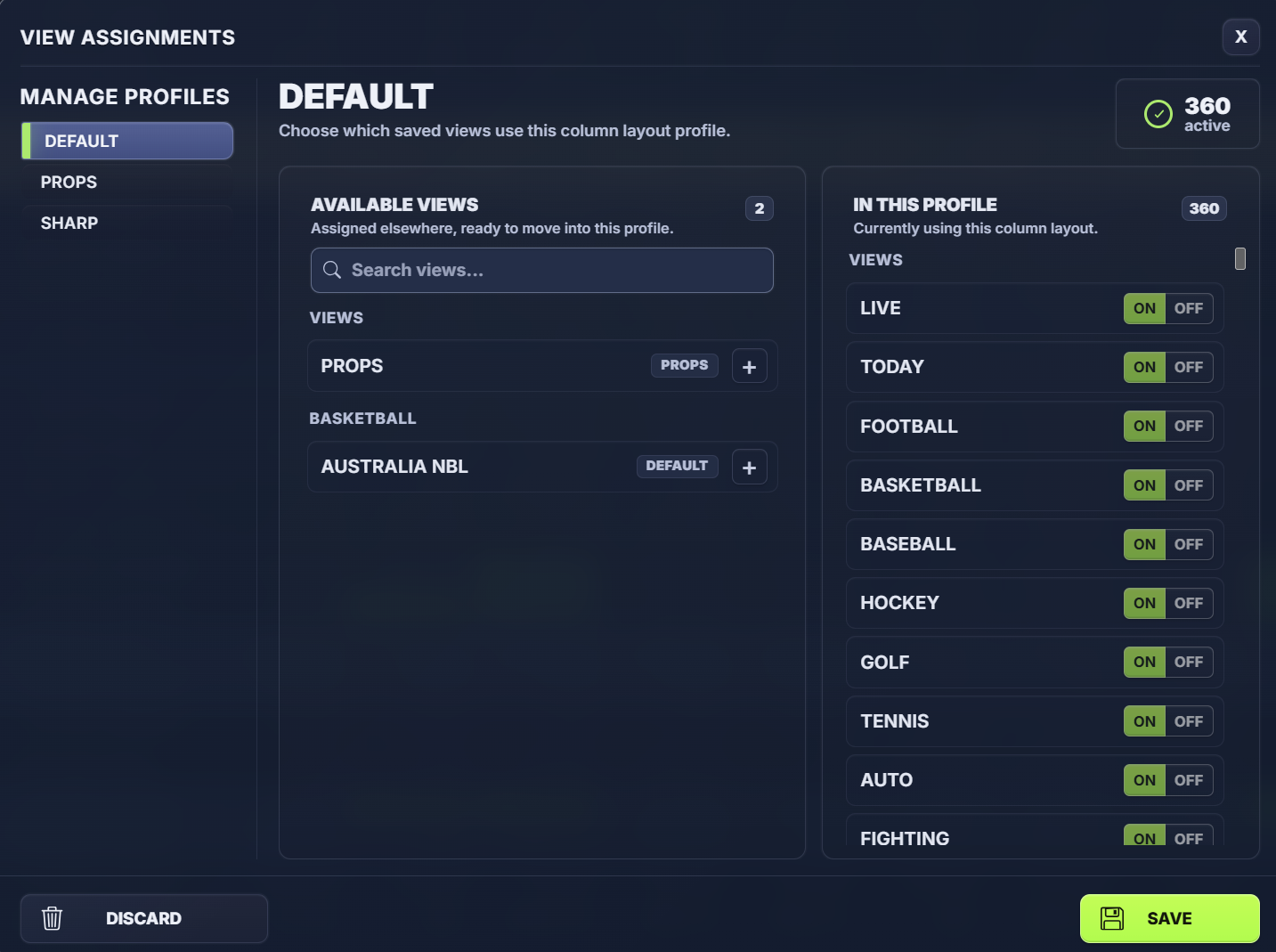Image resolution: width=1276 pixels, height=952 pixels.
Task: Turn OFF the BASKETBALL view
Action: pos(1189,485)
